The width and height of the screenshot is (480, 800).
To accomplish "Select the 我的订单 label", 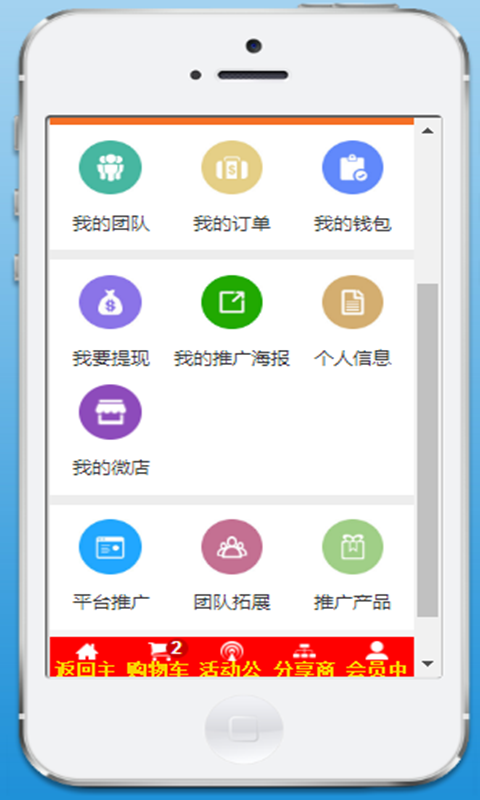I will (232, 224).
